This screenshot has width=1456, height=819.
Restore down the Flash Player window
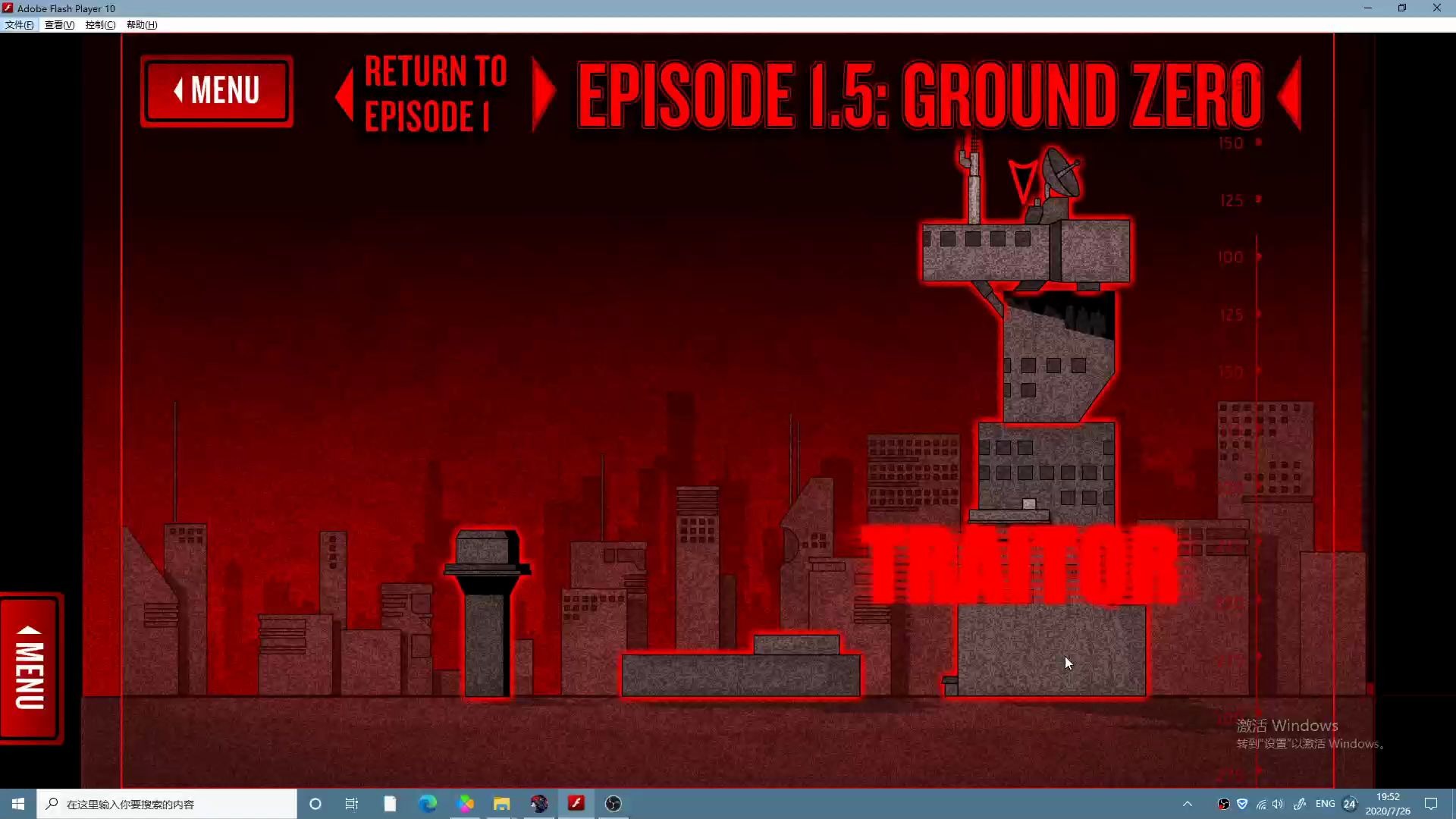coord(1402,8)
